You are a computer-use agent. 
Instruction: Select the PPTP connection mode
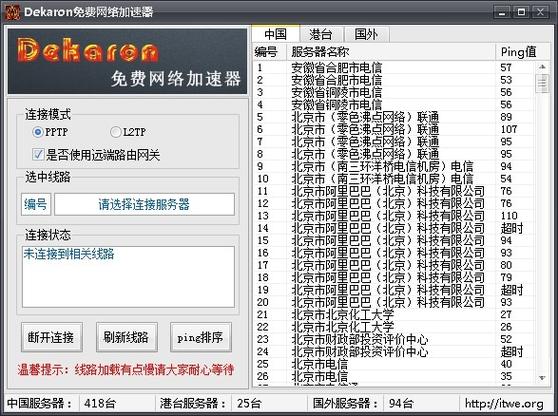tap(37, 132)
